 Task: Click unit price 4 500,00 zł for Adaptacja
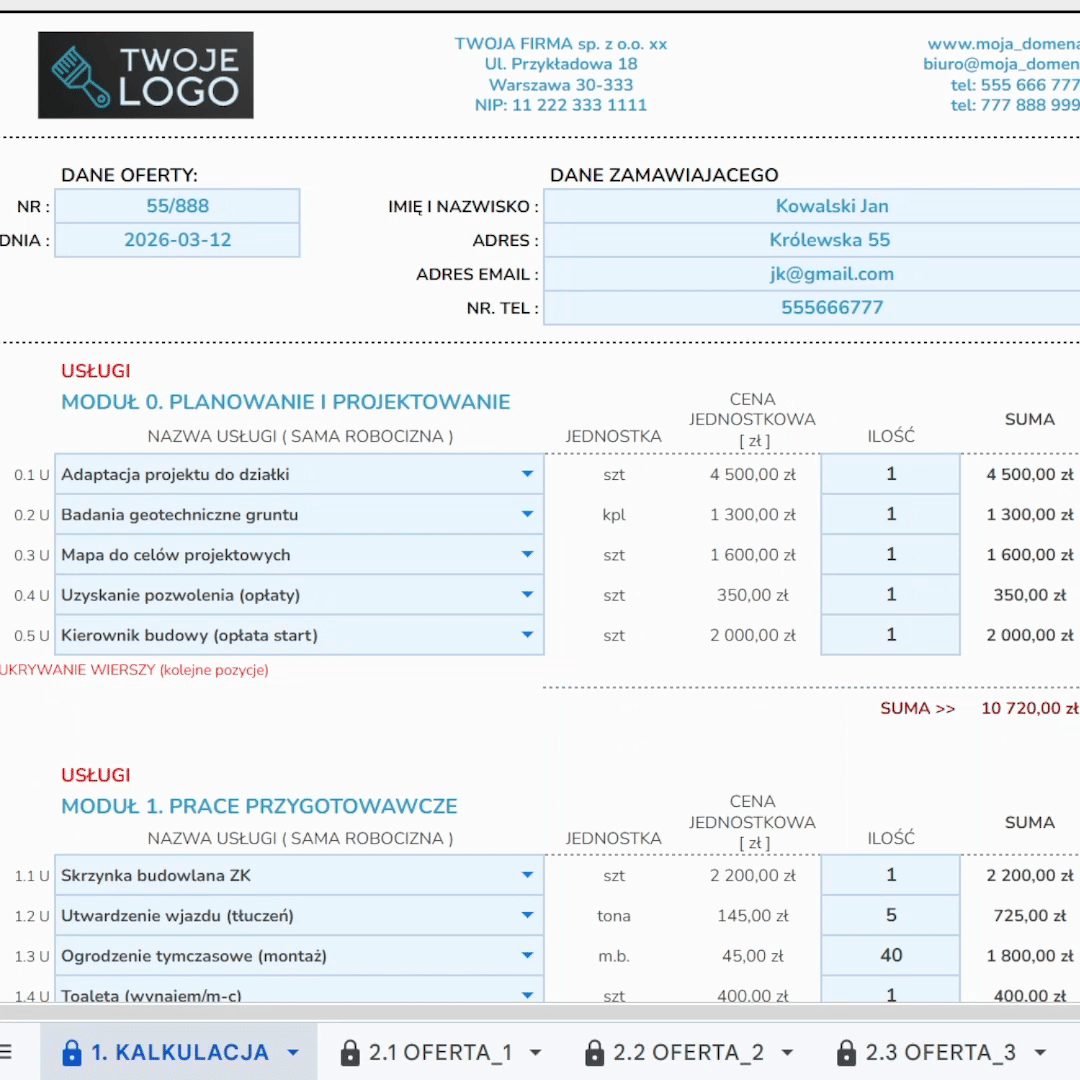[x=753, y=475]
